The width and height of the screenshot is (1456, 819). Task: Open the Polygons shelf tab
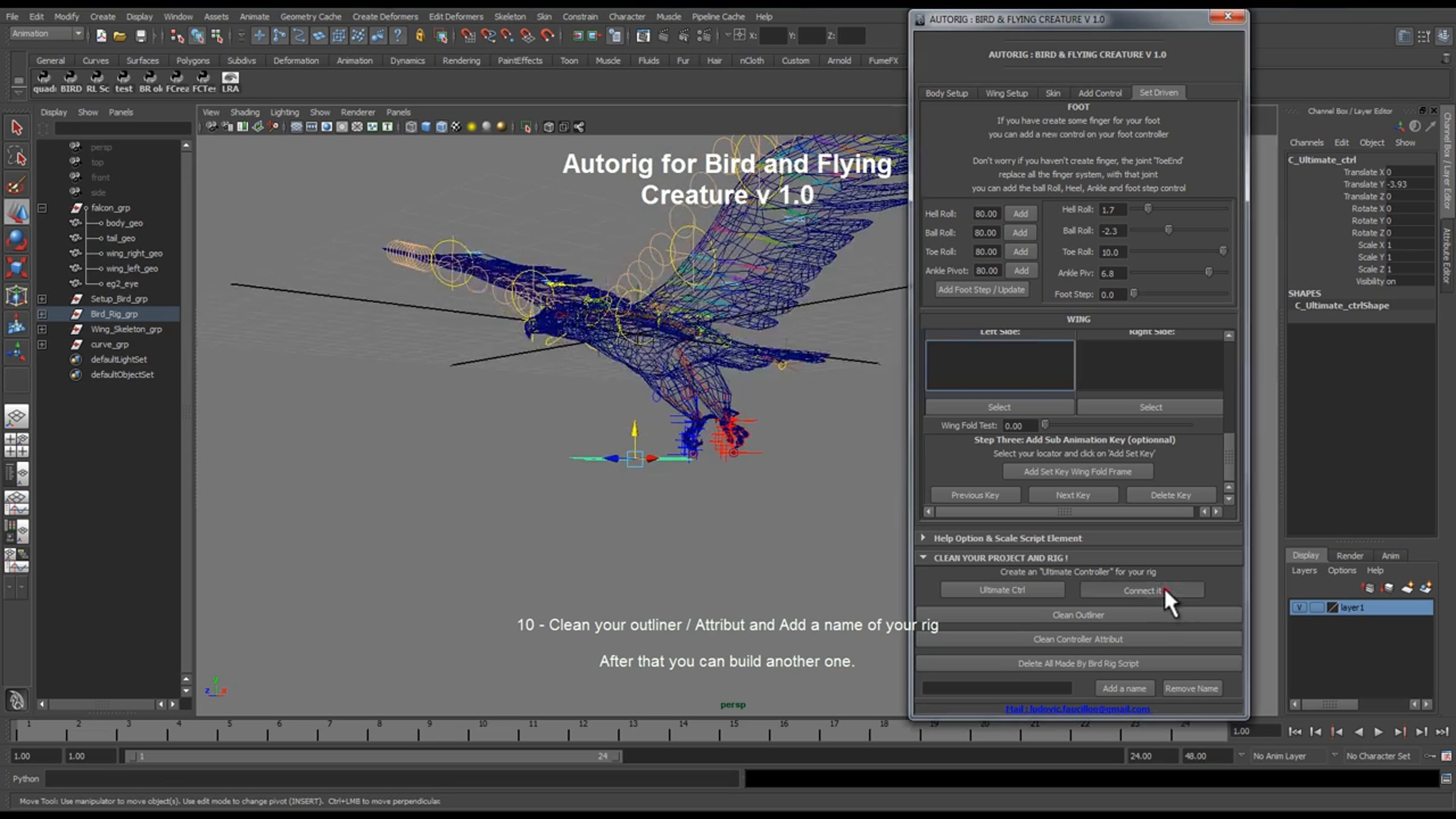pos(193,61)
